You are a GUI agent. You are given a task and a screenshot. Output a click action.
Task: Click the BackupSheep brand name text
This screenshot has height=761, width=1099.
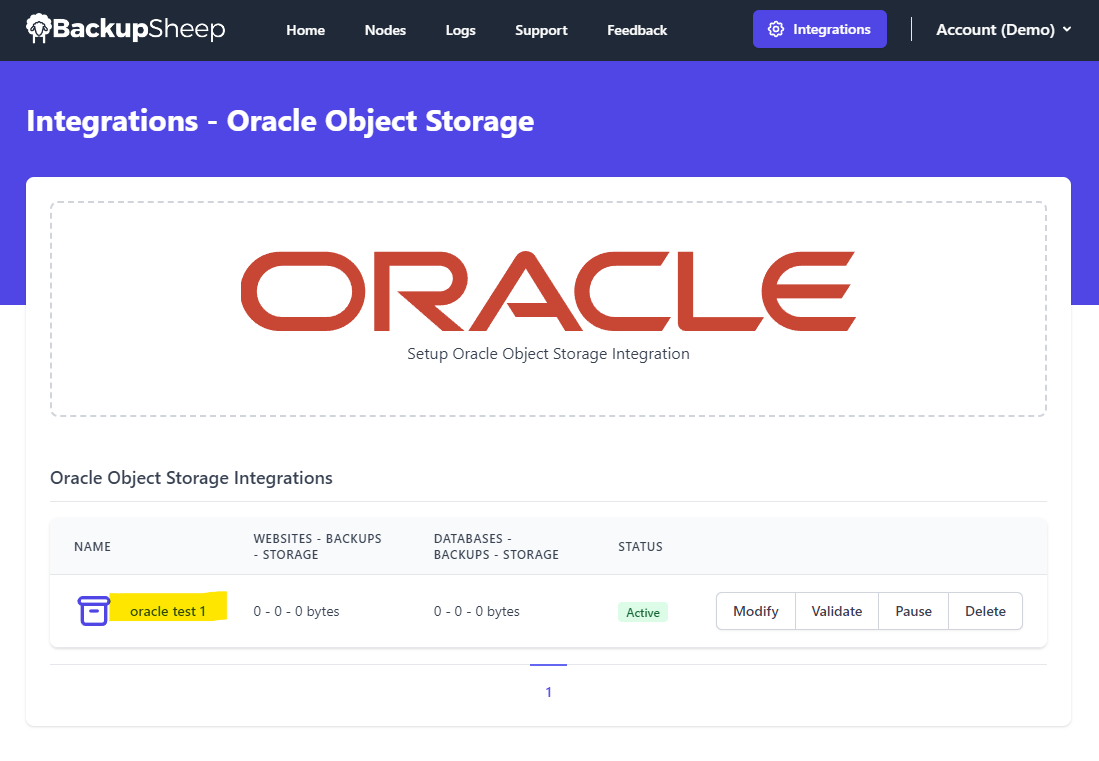(x=139, y=29)
